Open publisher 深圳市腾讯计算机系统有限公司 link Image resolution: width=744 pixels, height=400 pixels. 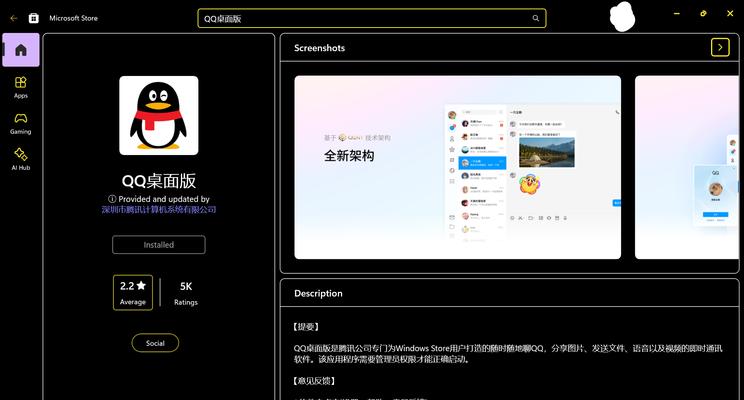point(159,210)
